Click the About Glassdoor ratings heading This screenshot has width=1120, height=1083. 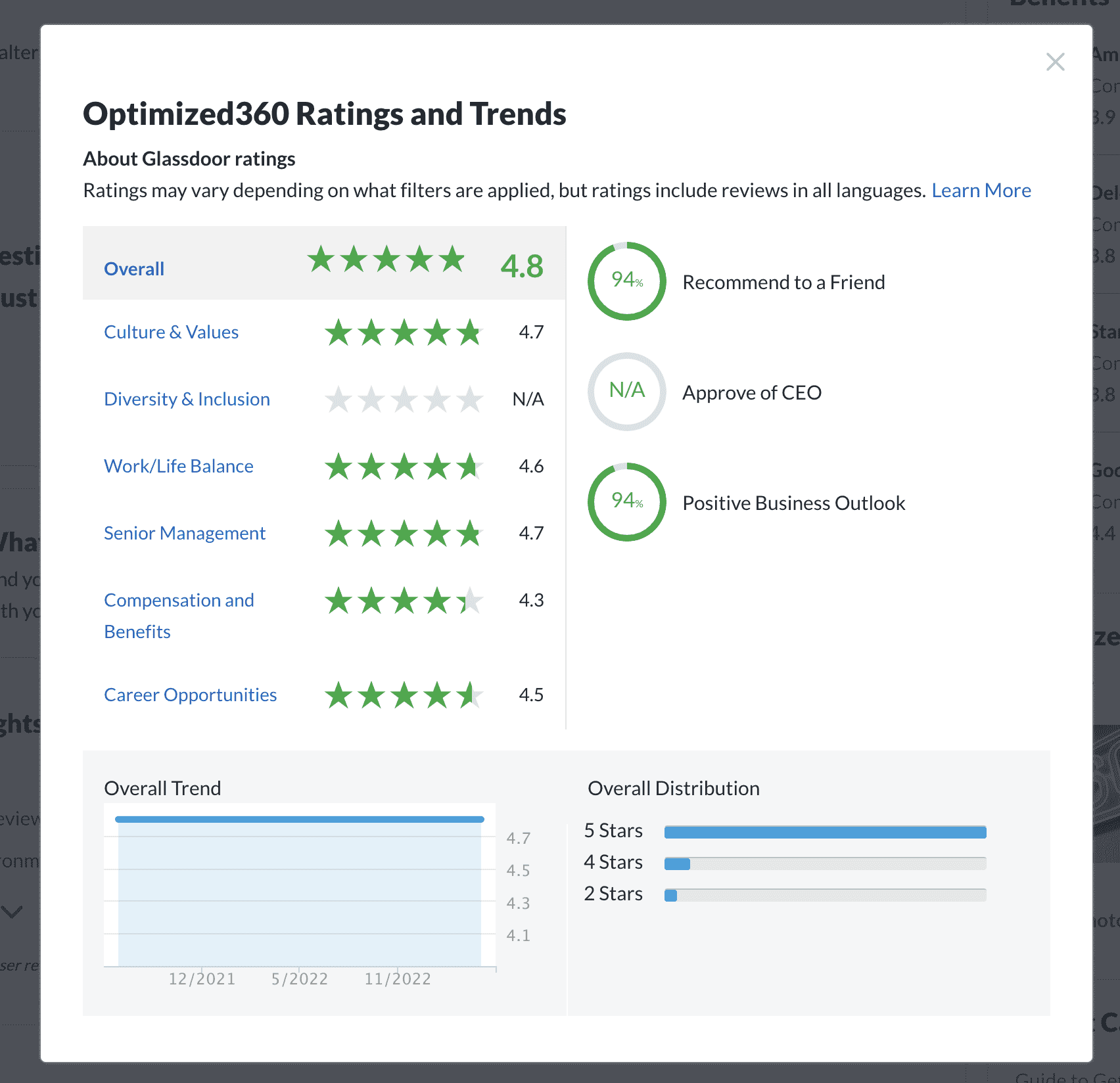pos(189,159)
